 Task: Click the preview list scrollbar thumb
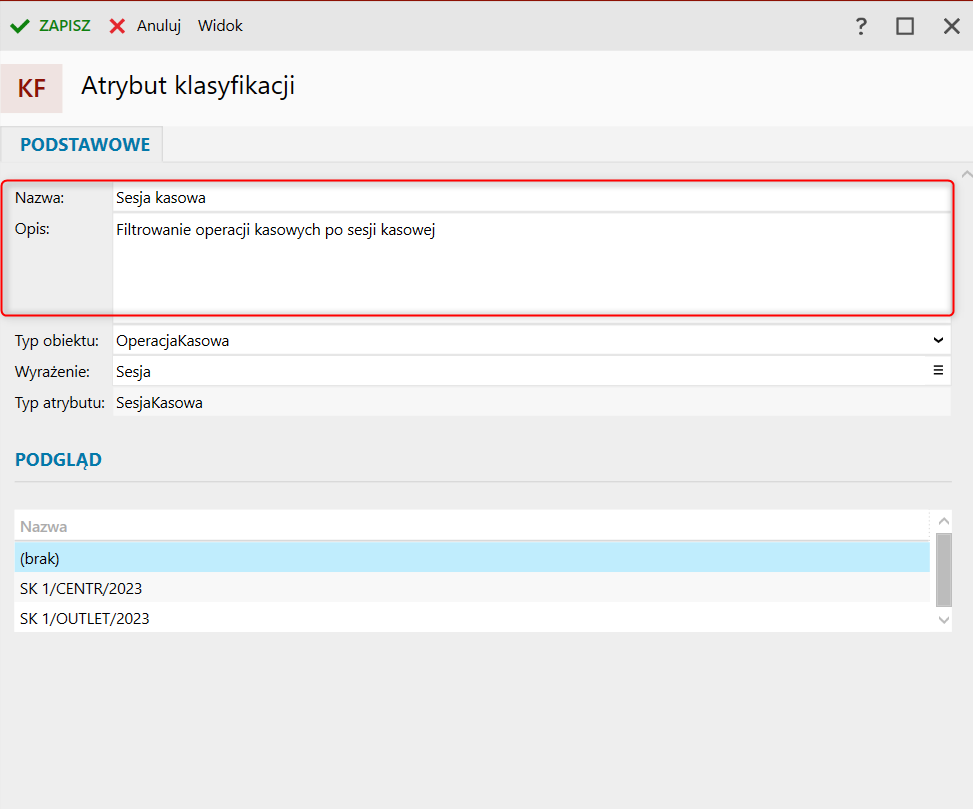pyautogui.click(x=944, y=570)
